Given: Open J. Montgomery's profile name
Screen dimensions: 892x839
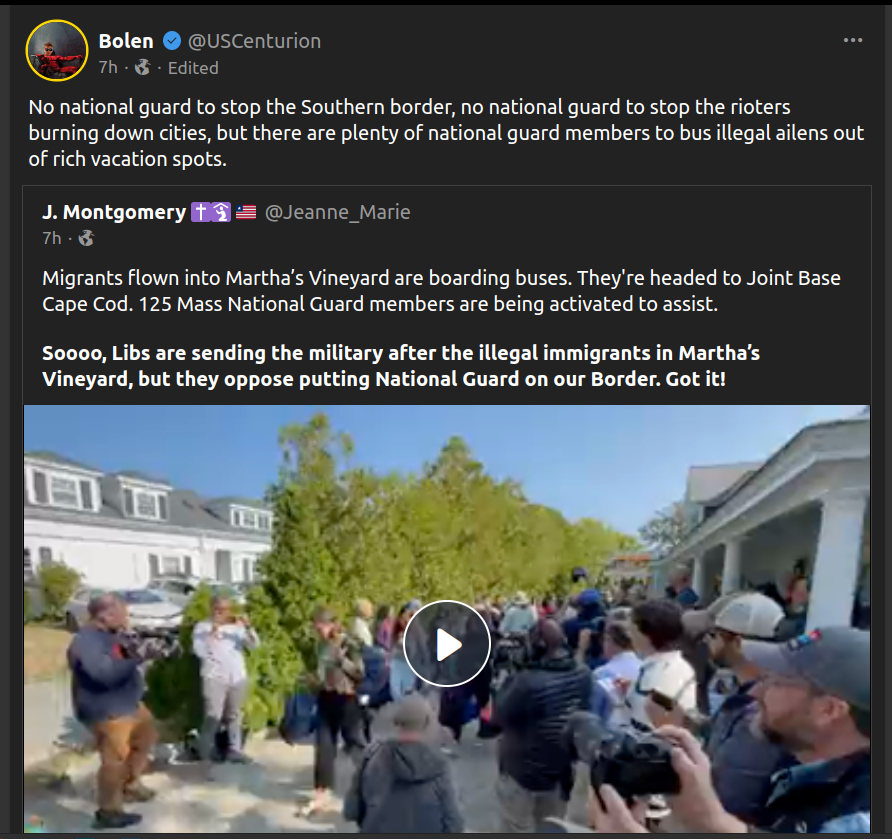Looking at the screenshot, I should point(114,212).
